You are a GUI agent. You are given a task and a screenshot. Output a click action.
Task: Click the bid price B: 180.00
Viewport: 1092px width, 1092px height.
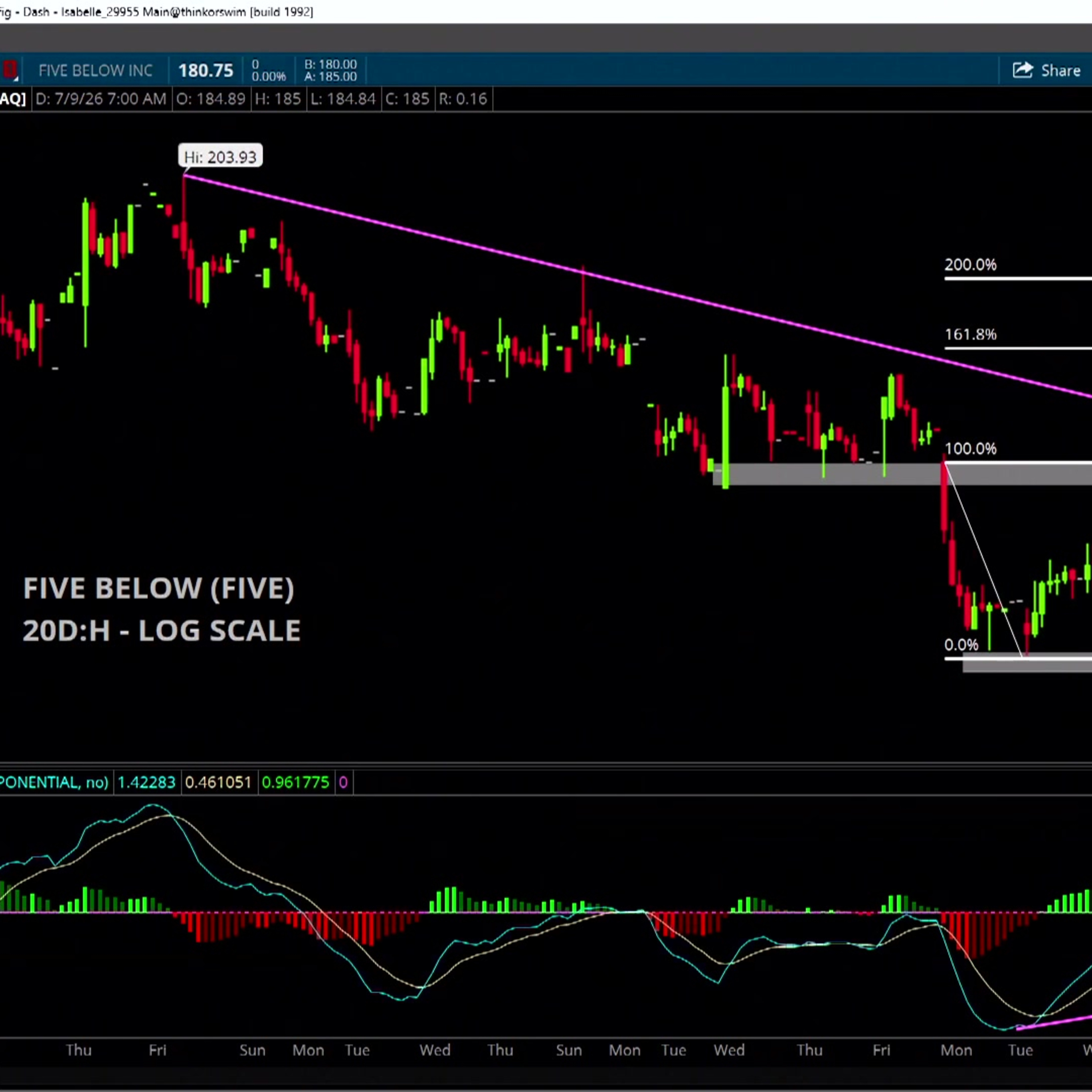point(331,64)
